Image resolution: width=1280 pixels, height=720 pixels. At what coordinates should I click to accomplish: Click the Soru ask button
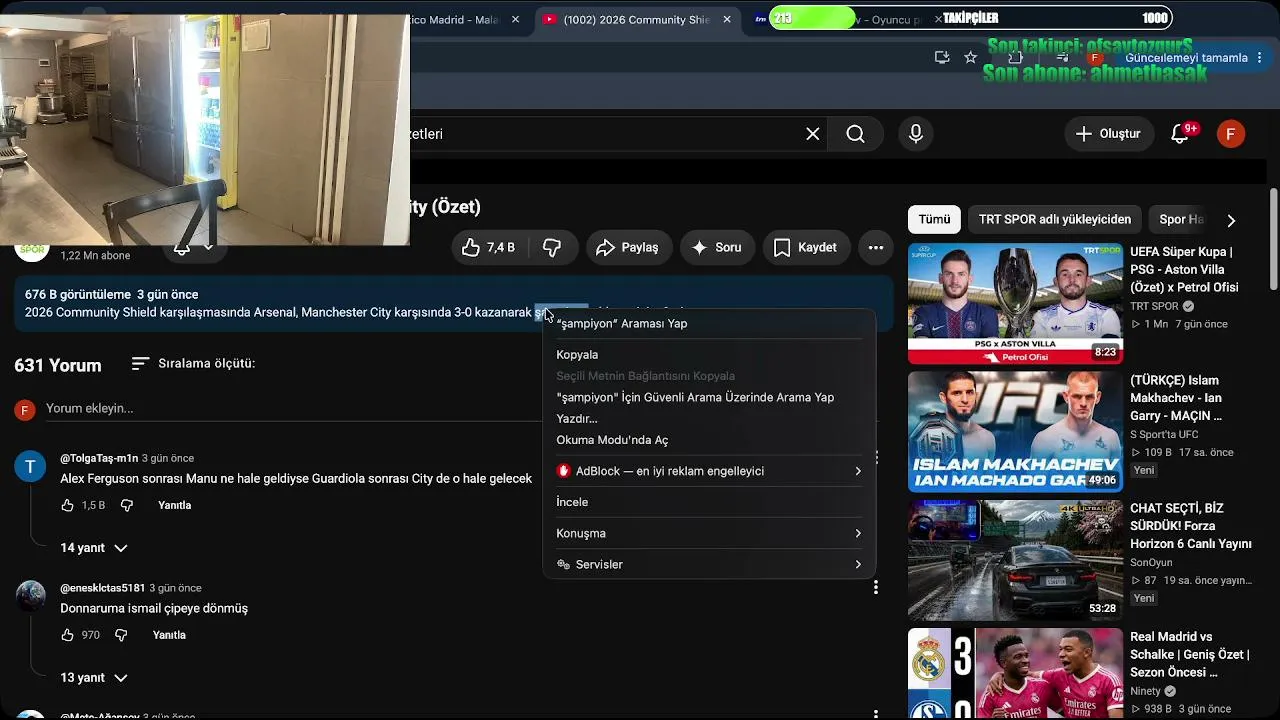click(x=716, y=247)
